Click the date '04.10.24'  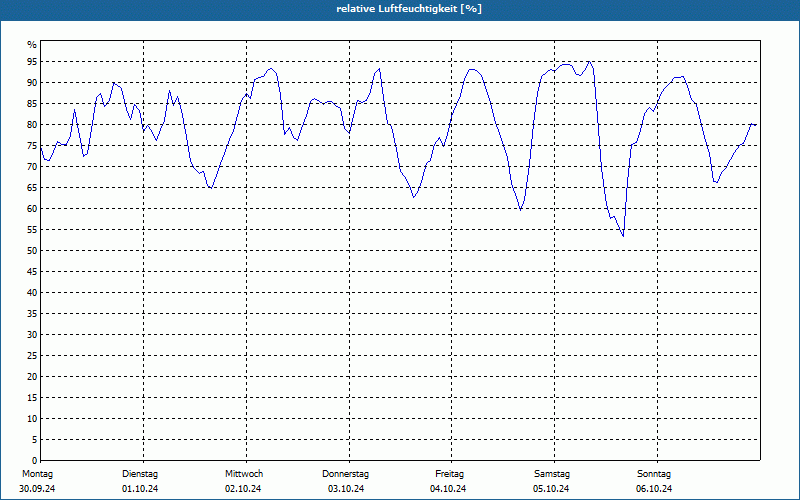click(448, 489)
